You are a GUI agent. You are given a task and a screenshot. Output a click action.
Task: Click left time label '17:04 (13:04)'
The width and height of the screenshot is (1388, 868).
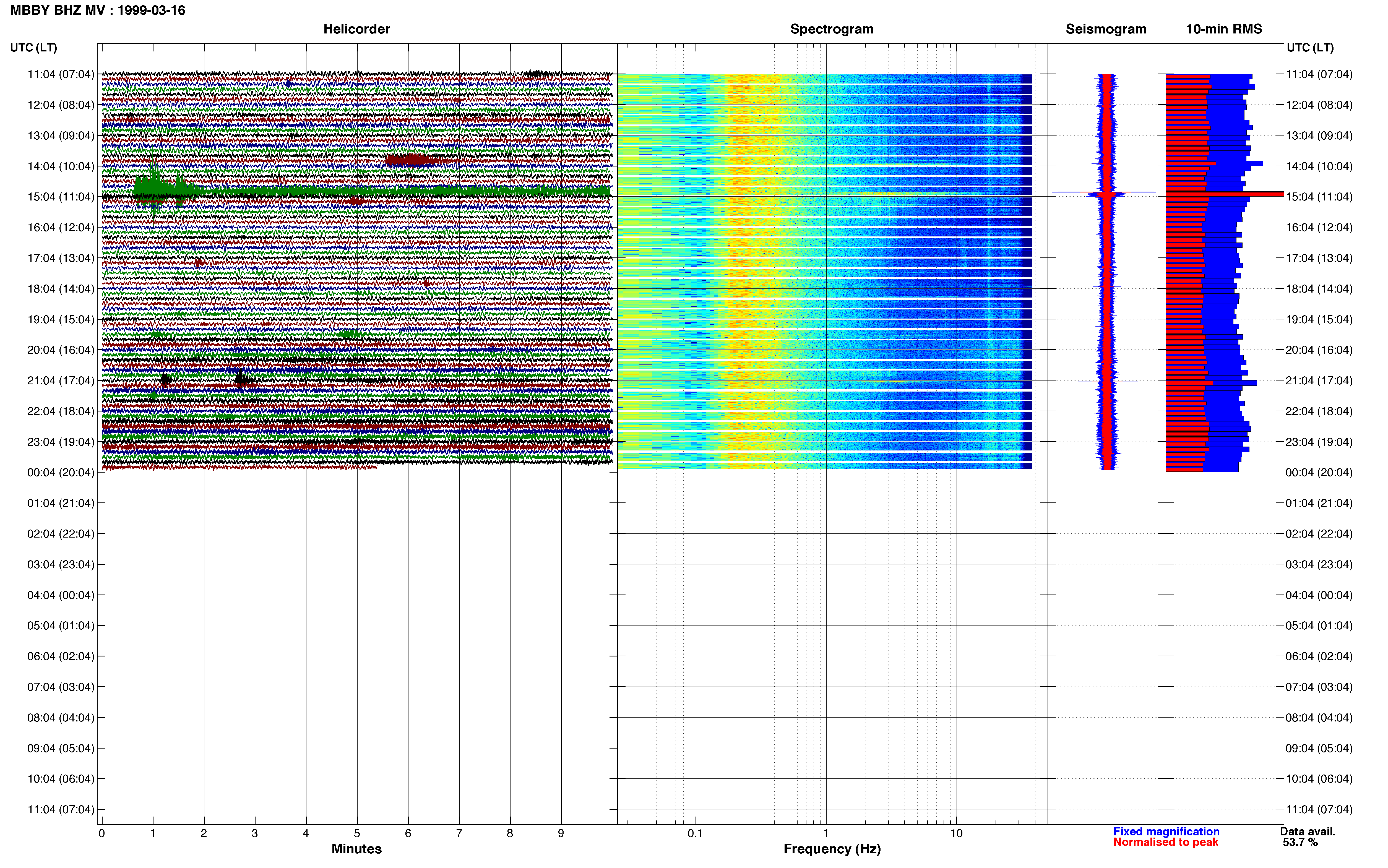tap(61, 258)
